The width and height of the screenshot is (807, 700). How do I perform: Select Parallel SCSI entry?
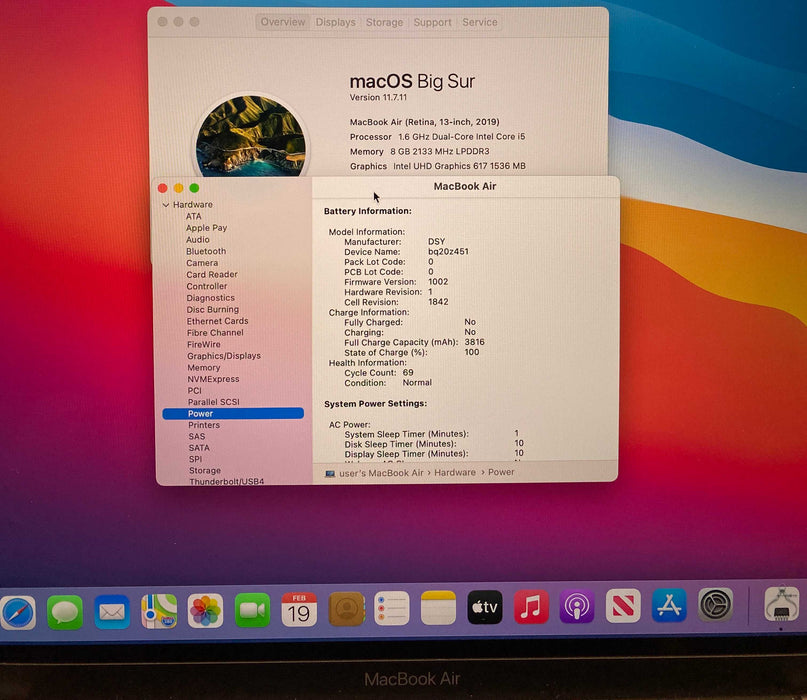point(214,402)
